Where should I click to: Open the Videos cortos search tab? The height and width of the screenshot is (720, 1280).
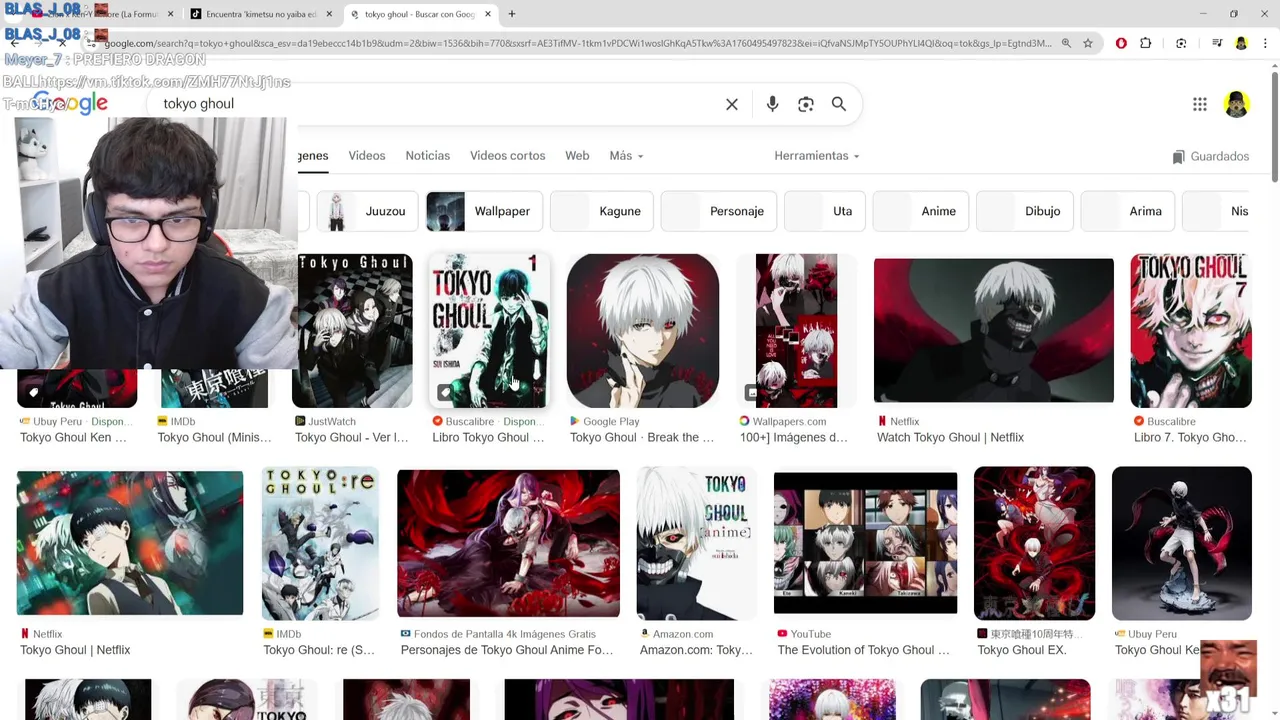pyautogui.click(x=508, y=156)
